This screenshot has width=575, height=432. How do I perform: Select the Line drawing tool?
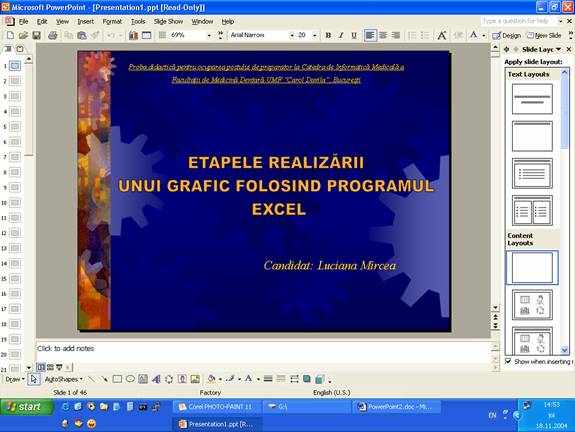91,379
